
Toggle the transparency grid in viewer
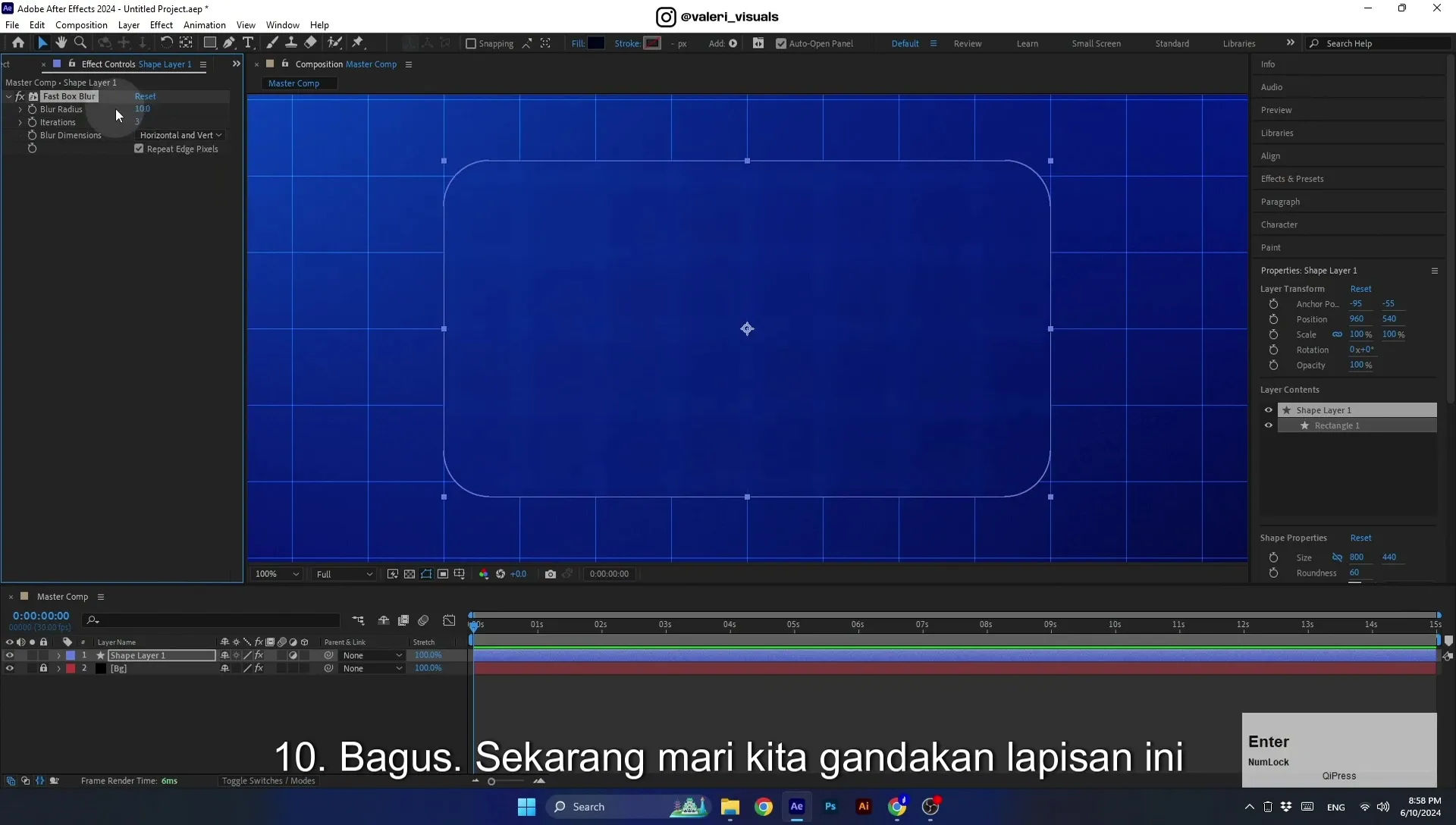click(x=409, y=574)
